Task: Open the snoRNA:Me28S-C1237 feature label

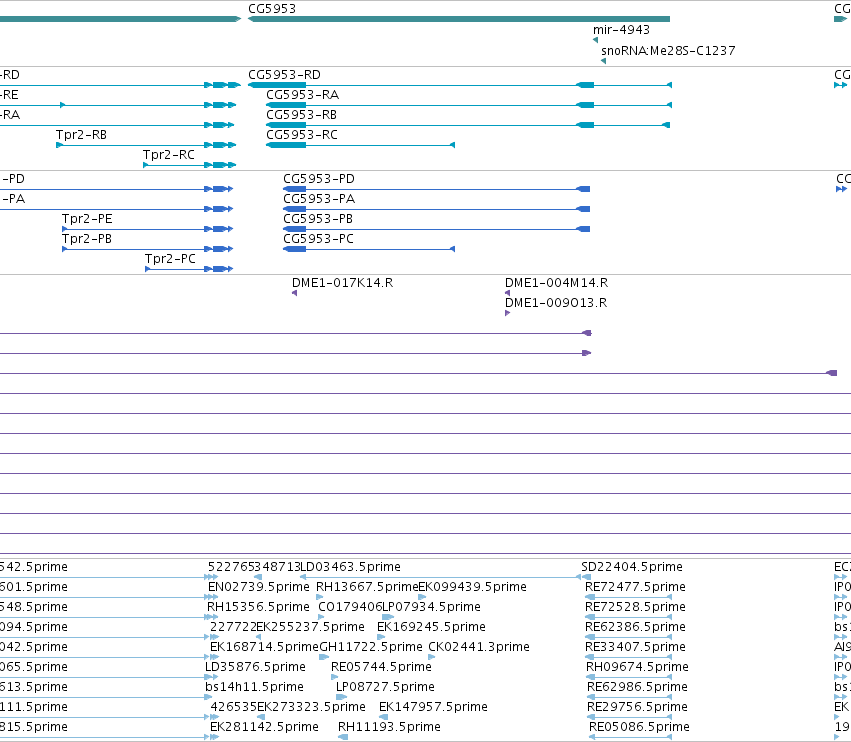Action: pyautogui.click(x=668, y=50)
